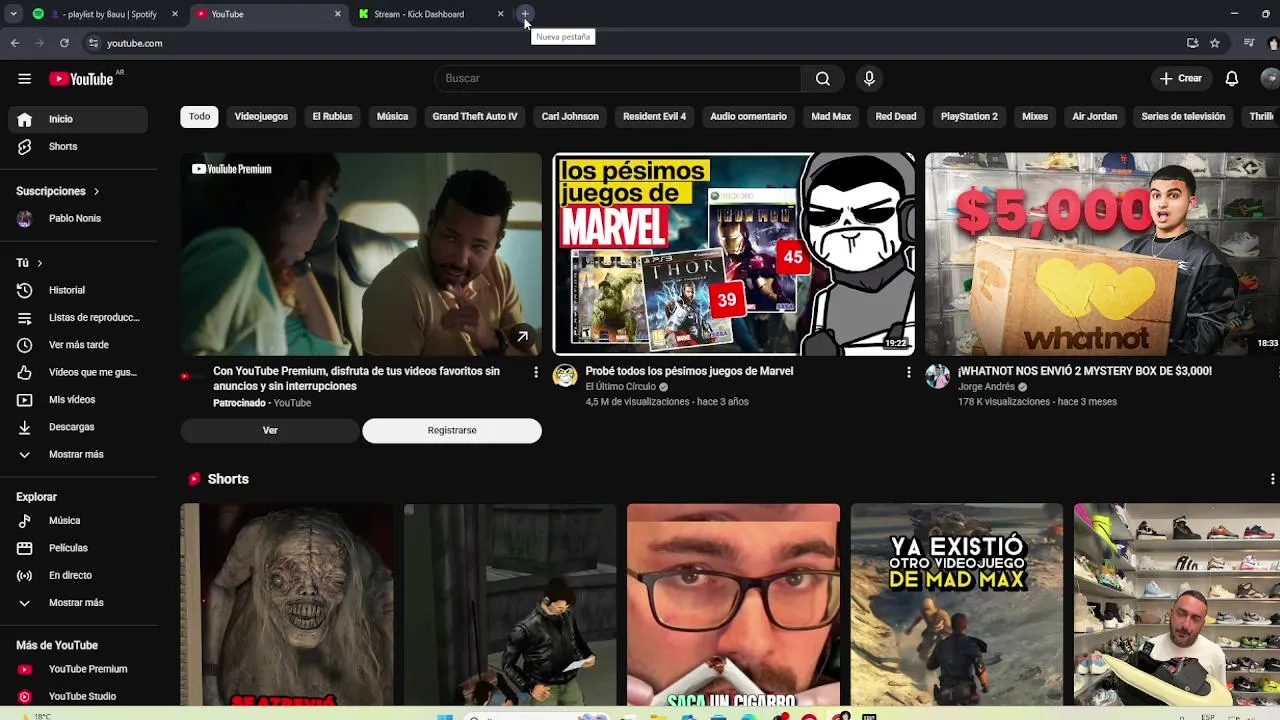This screenshot has height=720, width=1280.
Task: Open Historial in the sidebar
Action: click(78, 290)
